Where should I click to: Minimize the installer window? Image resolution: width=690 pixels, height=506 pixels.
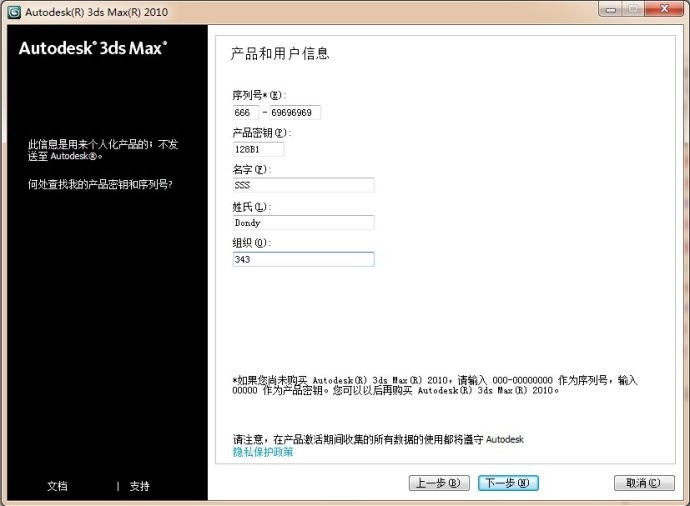tap(608, 10)
